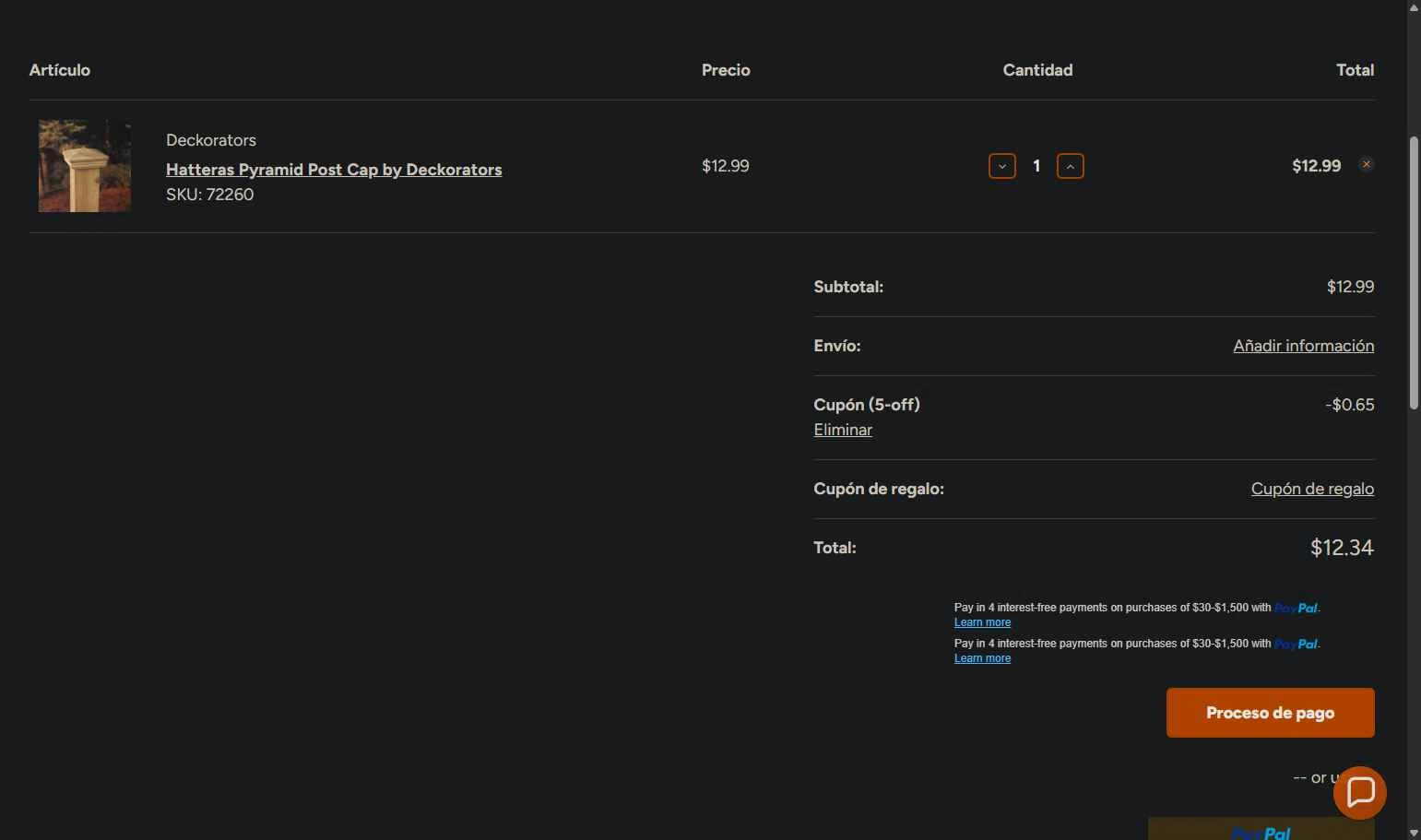Increase quantity of Hatteras Pyramid Post Cap
Screen dimensions: 1421x840
click(1070, 166)
